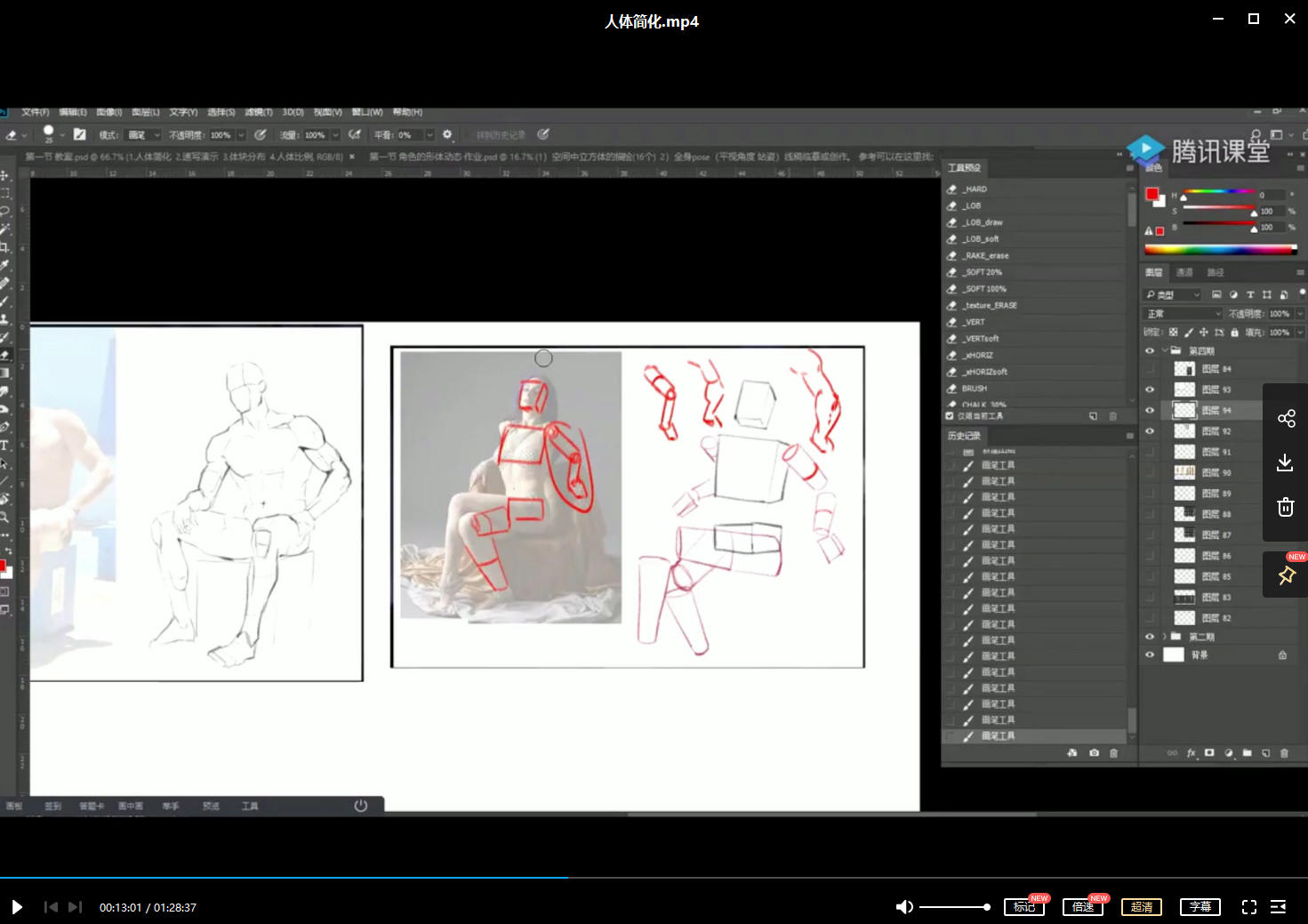Click the share icon on side panel
The width and height of the screenshot is (1308, 924).
[x=1286, y=419]
